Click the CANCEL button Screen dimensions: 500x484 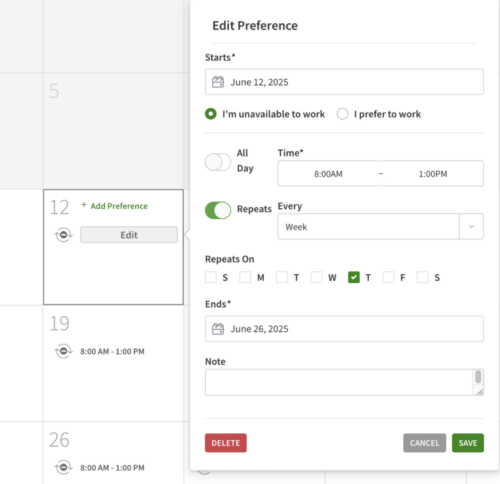point(424,443)
